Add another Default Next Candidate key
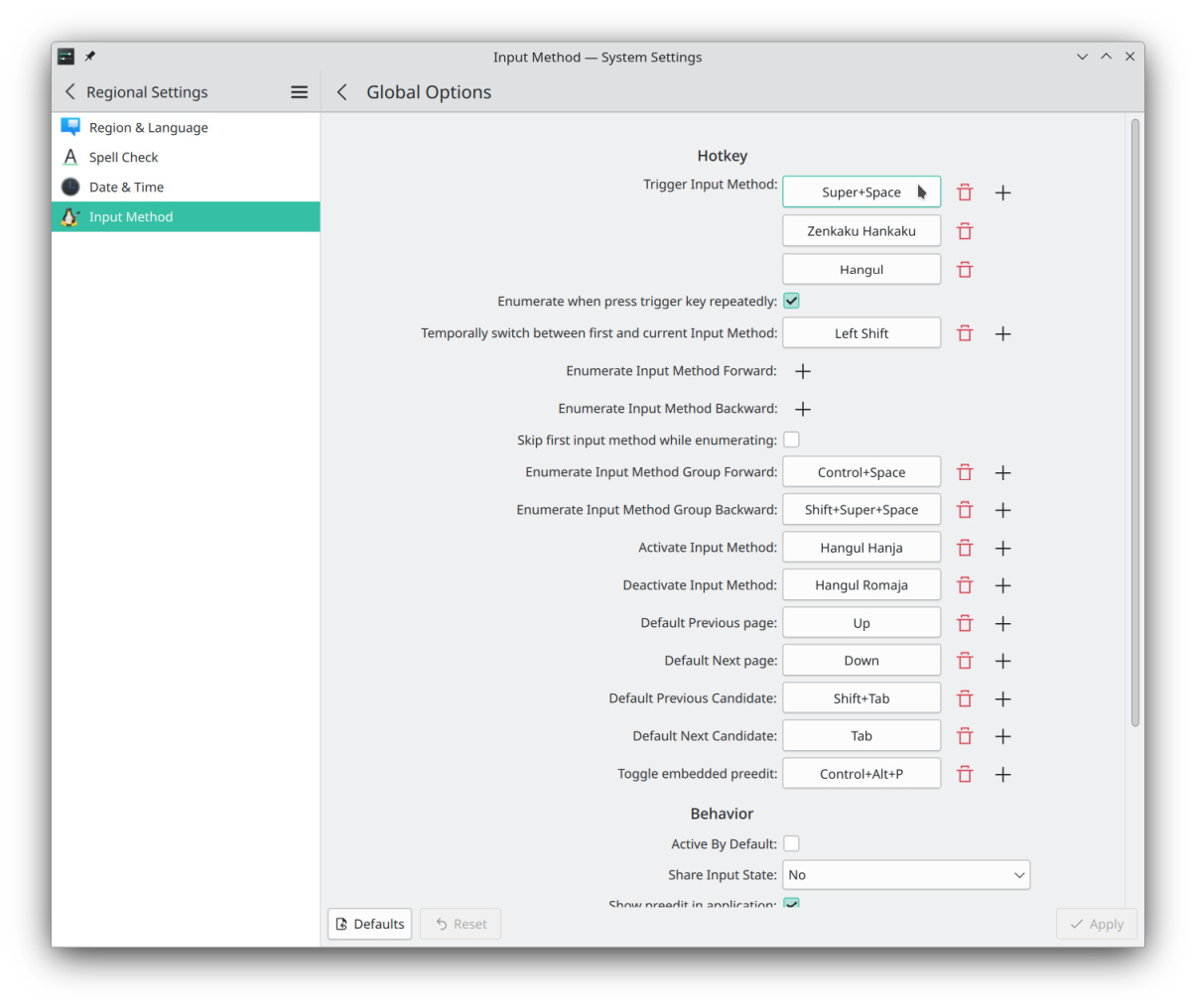Viewport: 1196px width, 1008px height. click(1002, 736)
